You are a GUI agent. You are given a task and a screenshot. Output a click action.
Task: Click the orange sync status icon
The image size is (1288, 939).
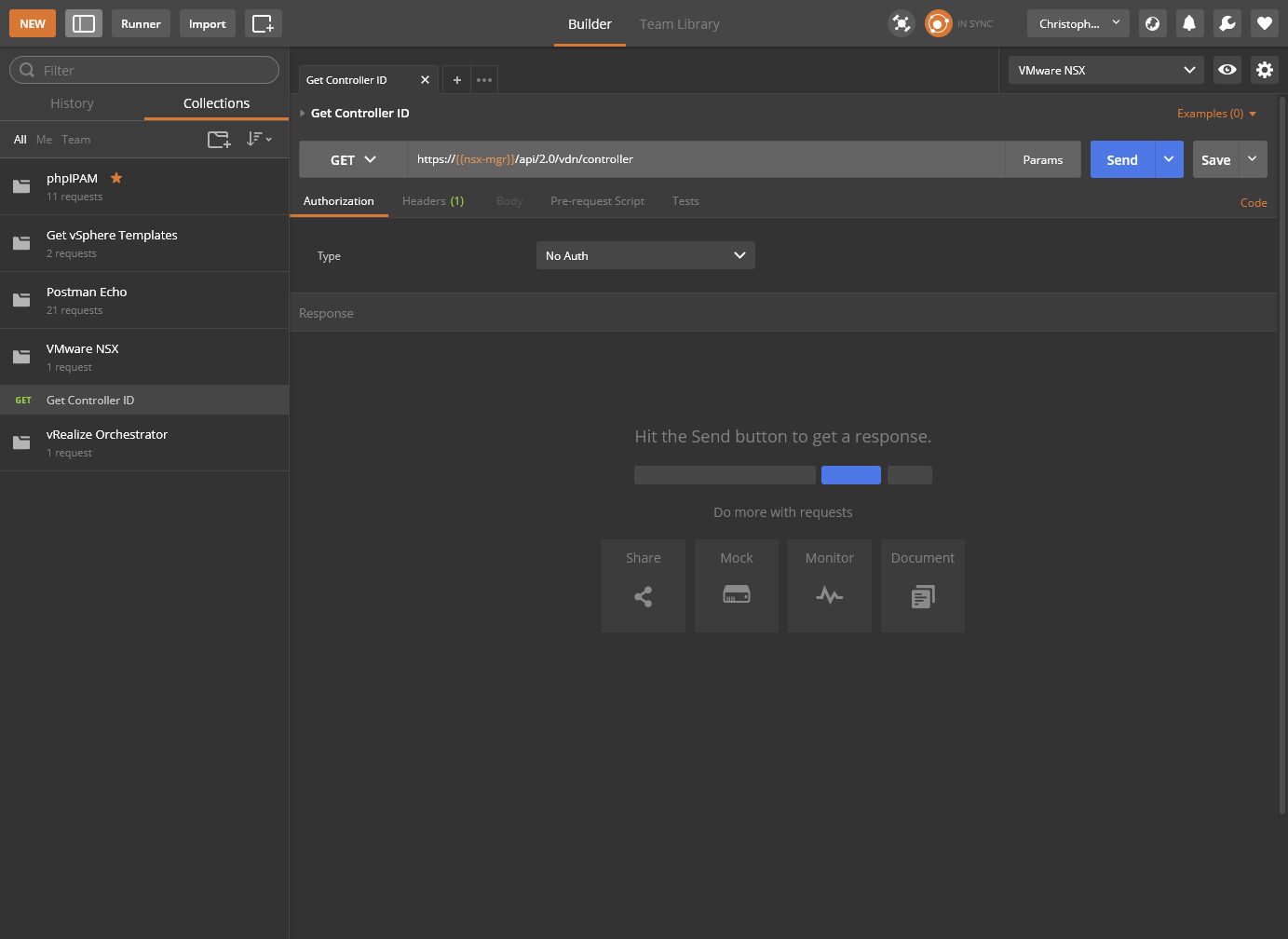(938, 23)
